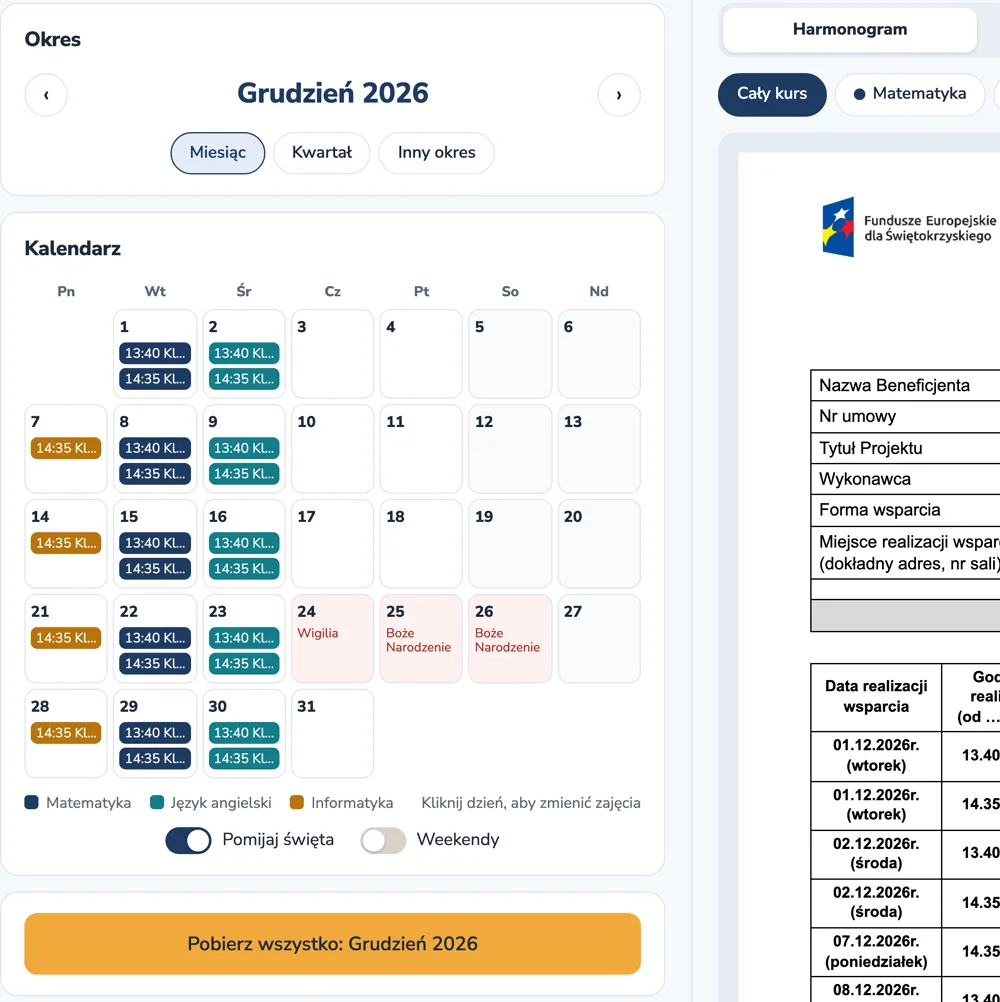Select the Cały kurs filter chip
Screen dimensions: 1000x1002
(x=772, y=94)
